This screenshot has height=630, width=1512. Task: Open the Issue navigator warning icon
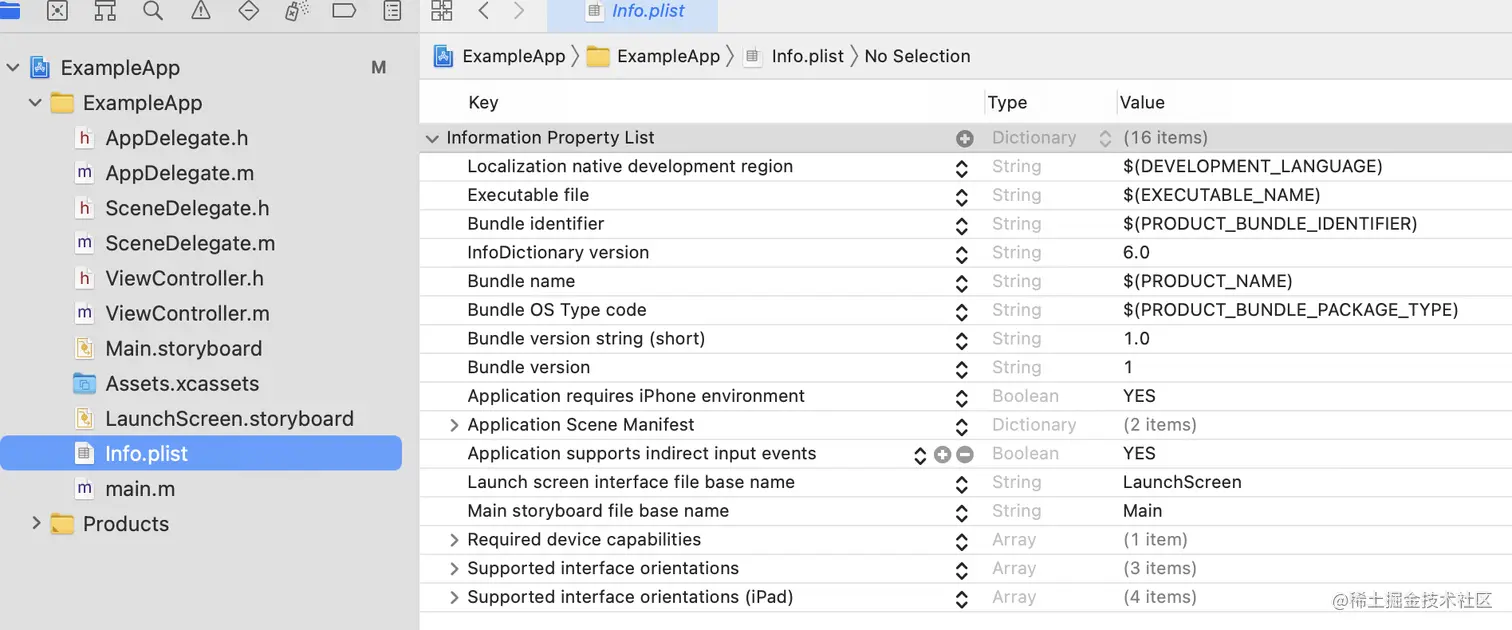[x=201, y=10]
